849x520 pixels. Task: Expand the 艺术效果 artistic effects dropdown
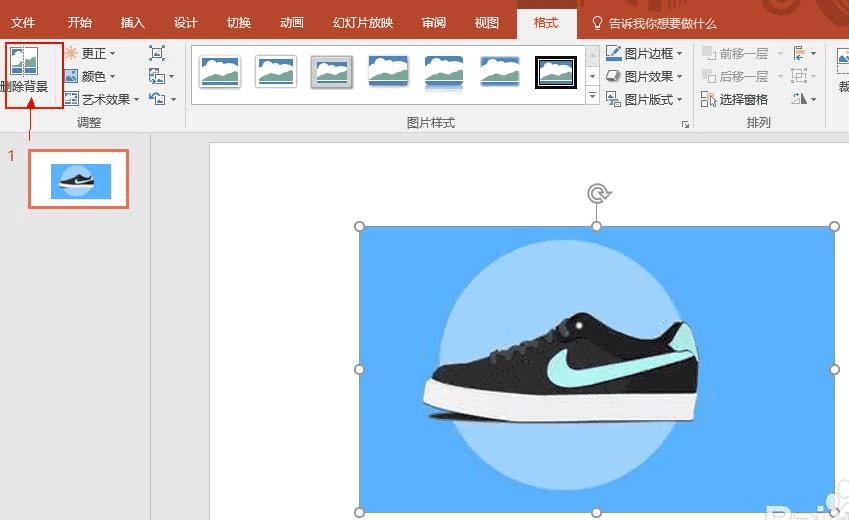(x=102, y=99)
